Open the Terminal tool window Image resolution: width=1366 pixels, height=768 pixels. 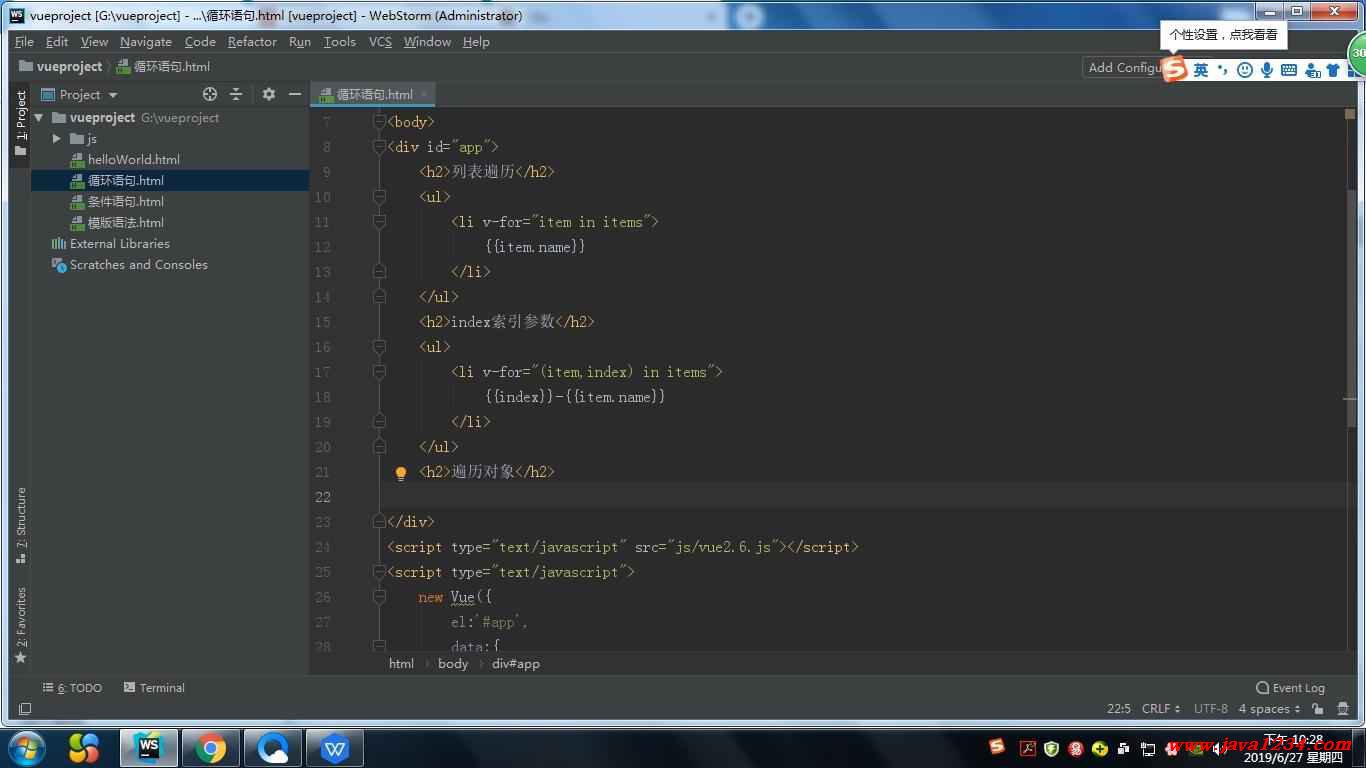tap(154, 688)
